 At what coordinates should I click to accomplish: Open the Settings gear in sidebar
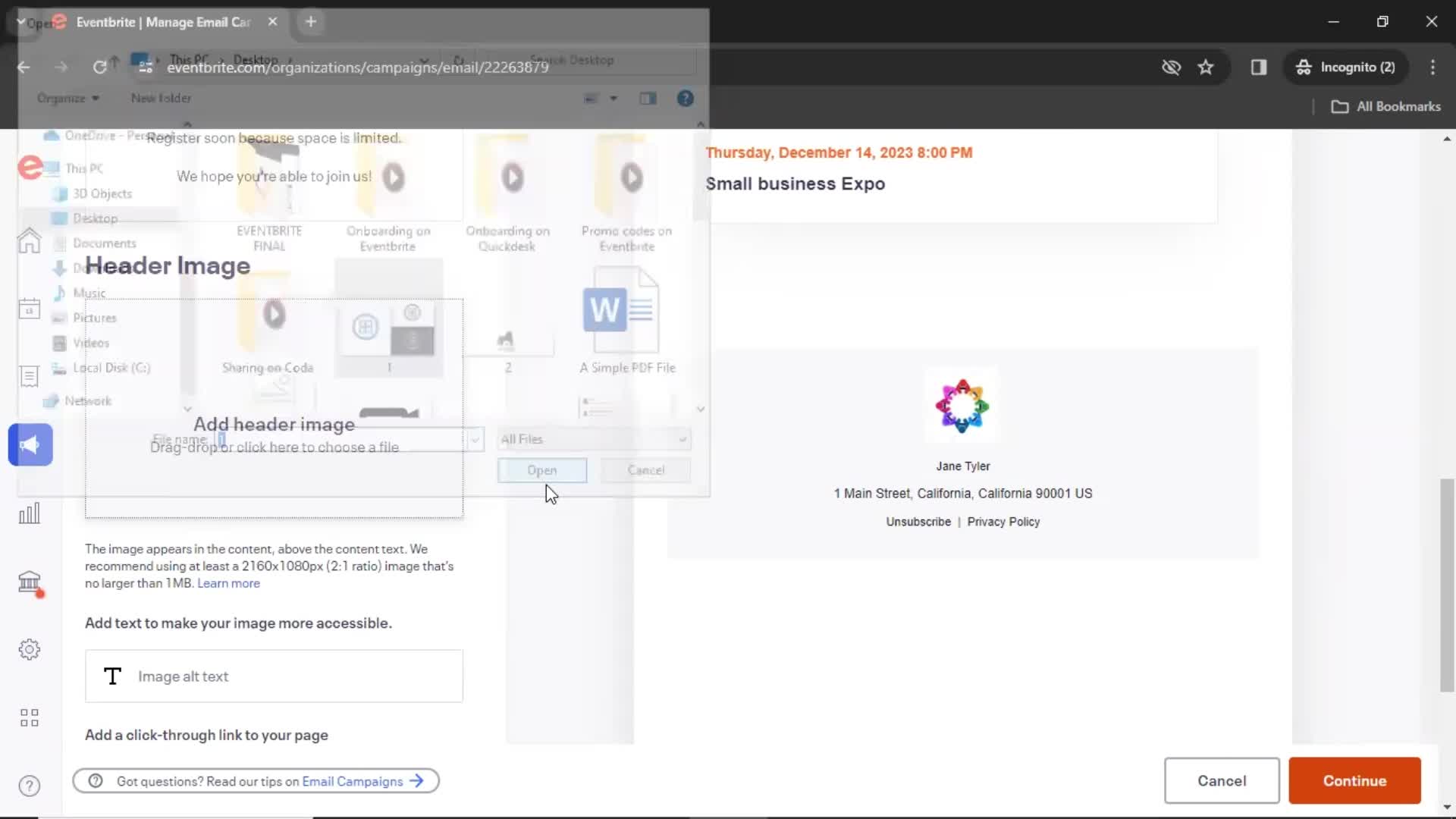[29, 649]
